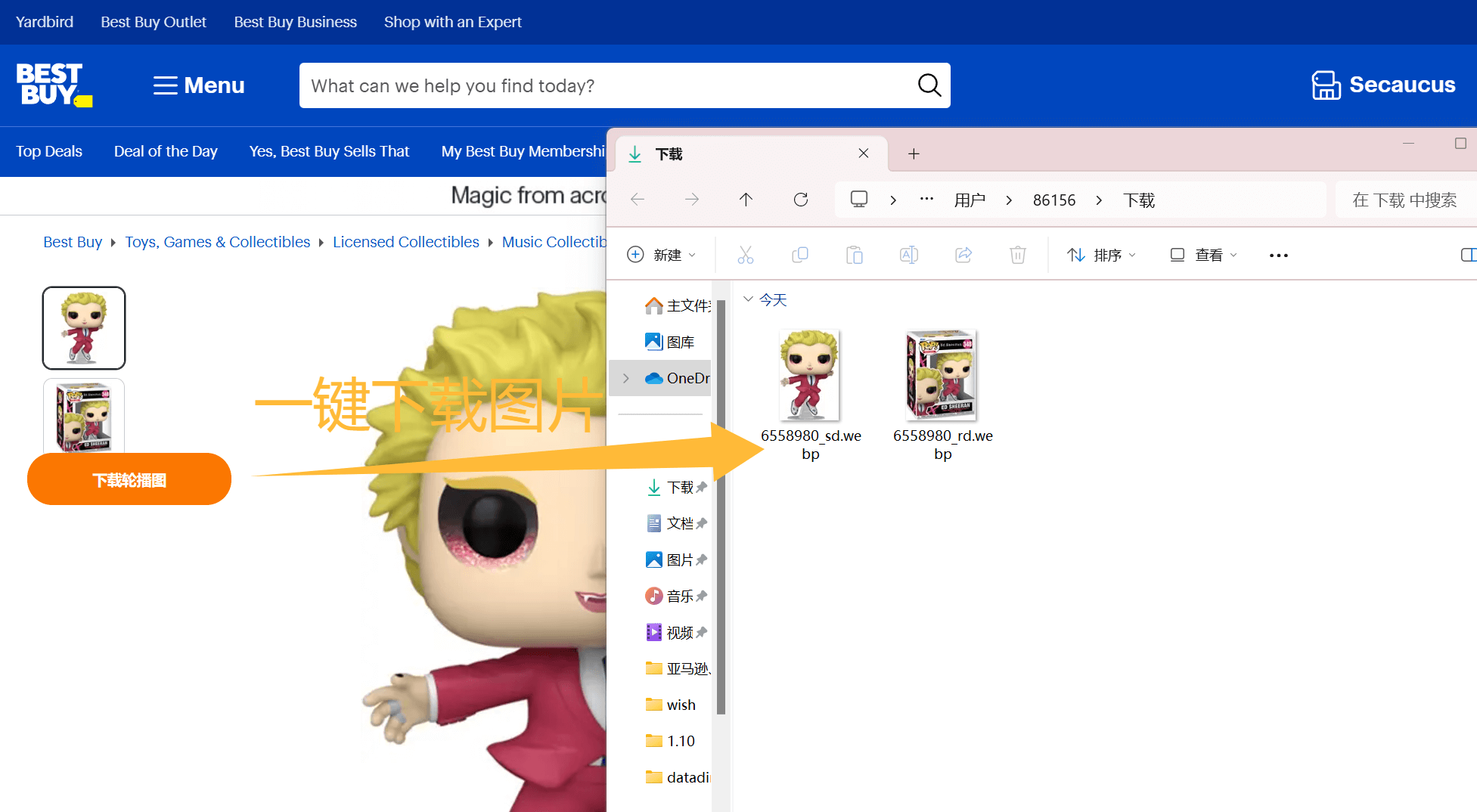The width and height of the screenshot is (1477, 812).
Task: Open the 新建 dropdown
Action: tap(662, 255)
